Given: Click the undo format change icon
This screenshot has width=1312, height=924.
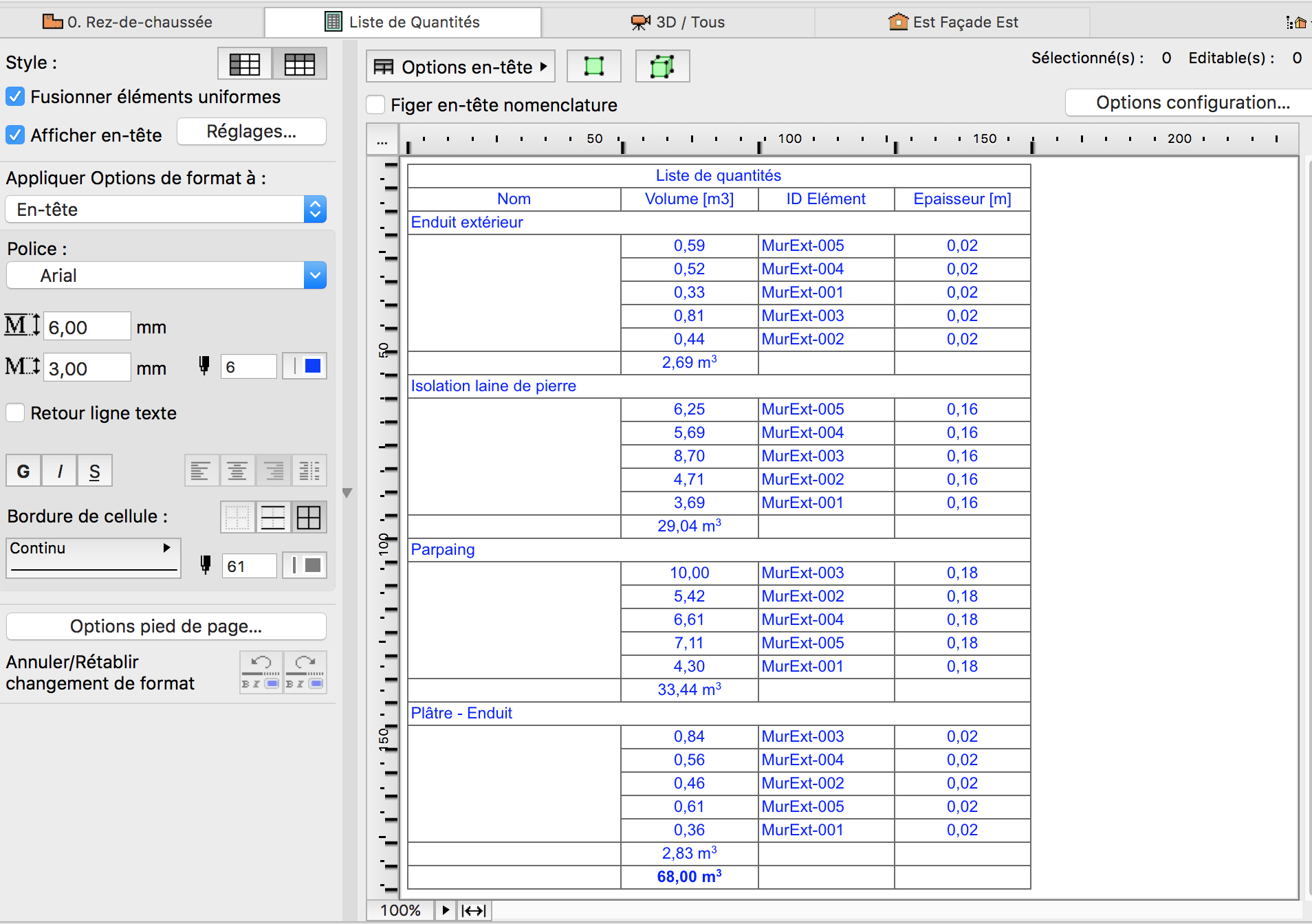Looking at the screenshot, I should pos(261,672).
